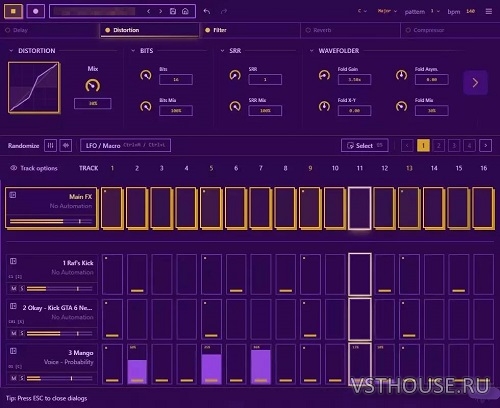Click the Fold Mix knob
Image resolution: width=500 pixels, height=408 pixels.
click(401, 106)
